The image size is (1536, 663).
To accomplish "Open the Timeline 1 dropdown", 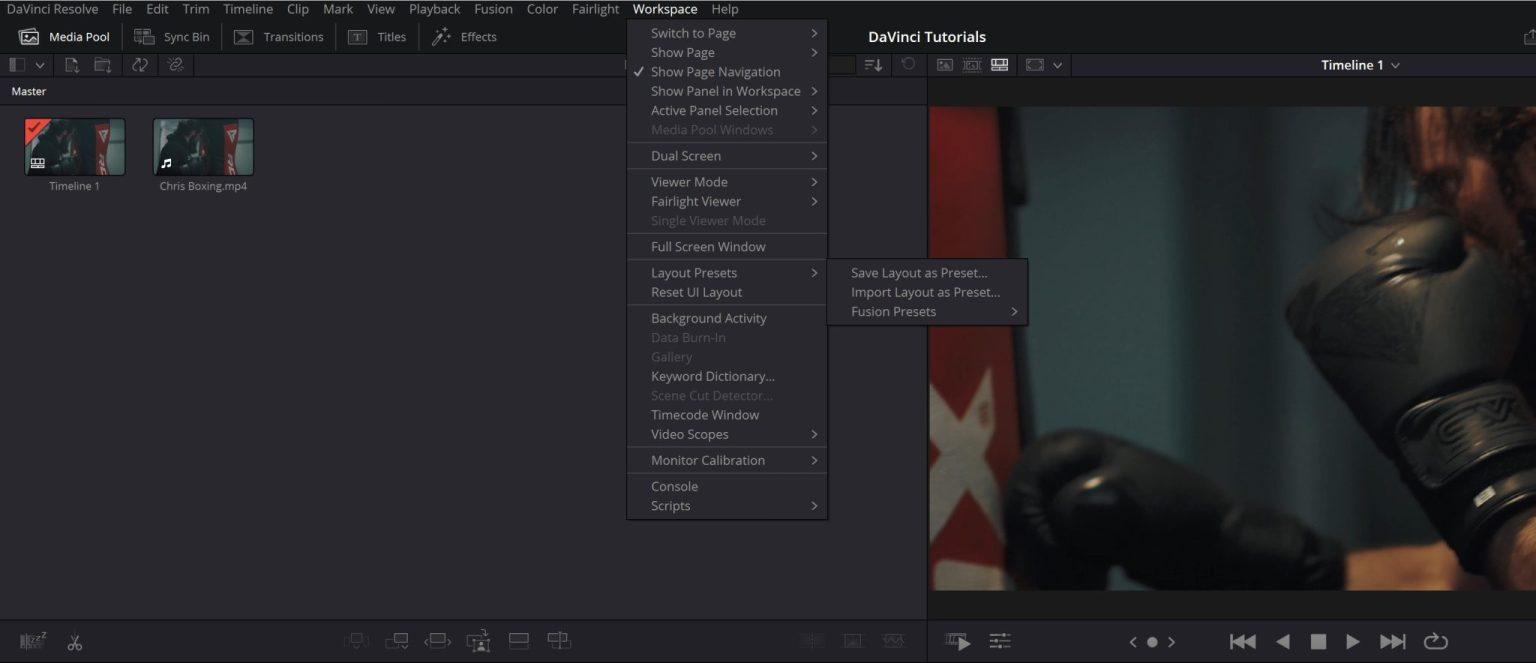I will [1360, 64].
